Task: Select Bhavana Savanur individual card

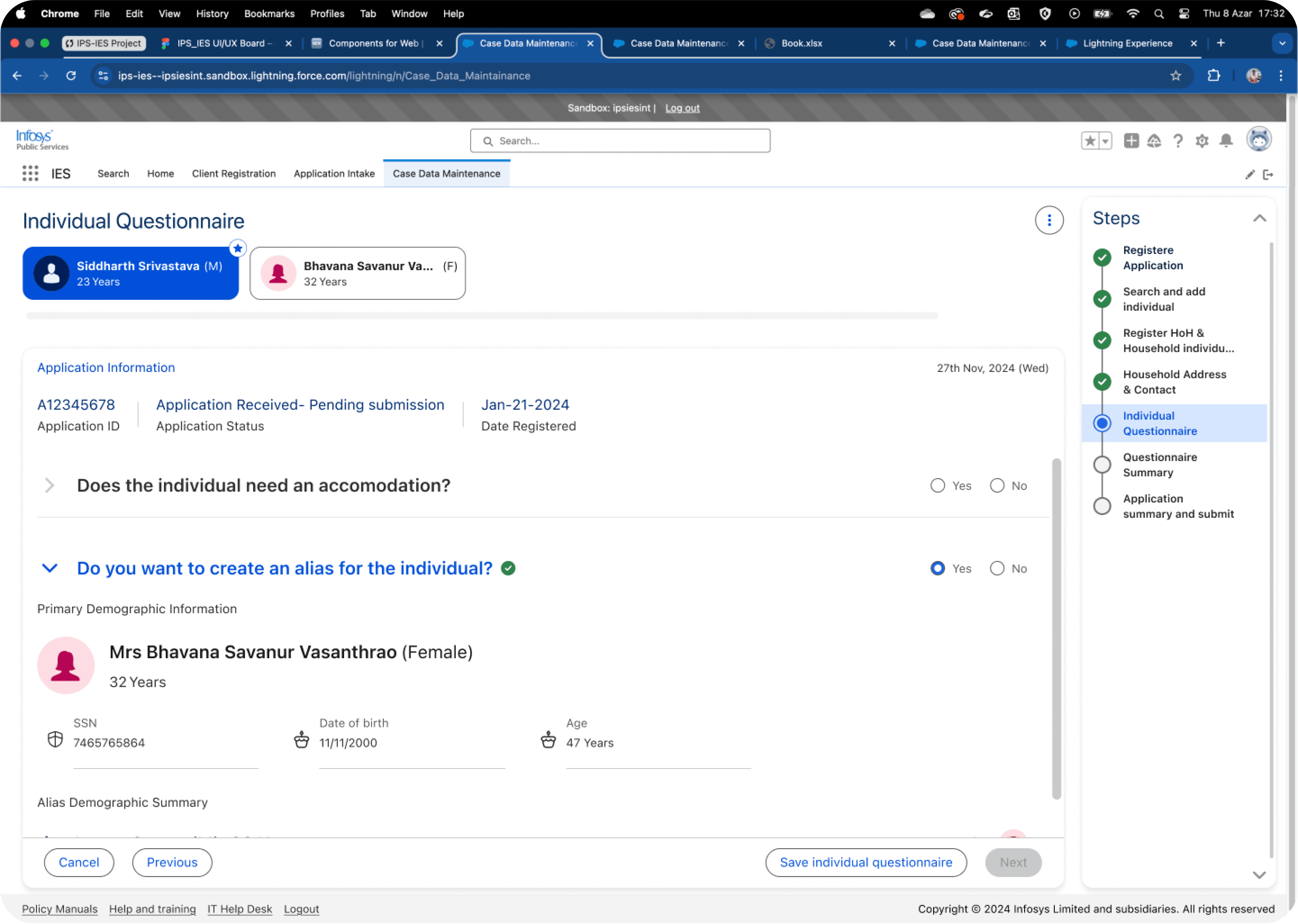Action: pos(357,273)
